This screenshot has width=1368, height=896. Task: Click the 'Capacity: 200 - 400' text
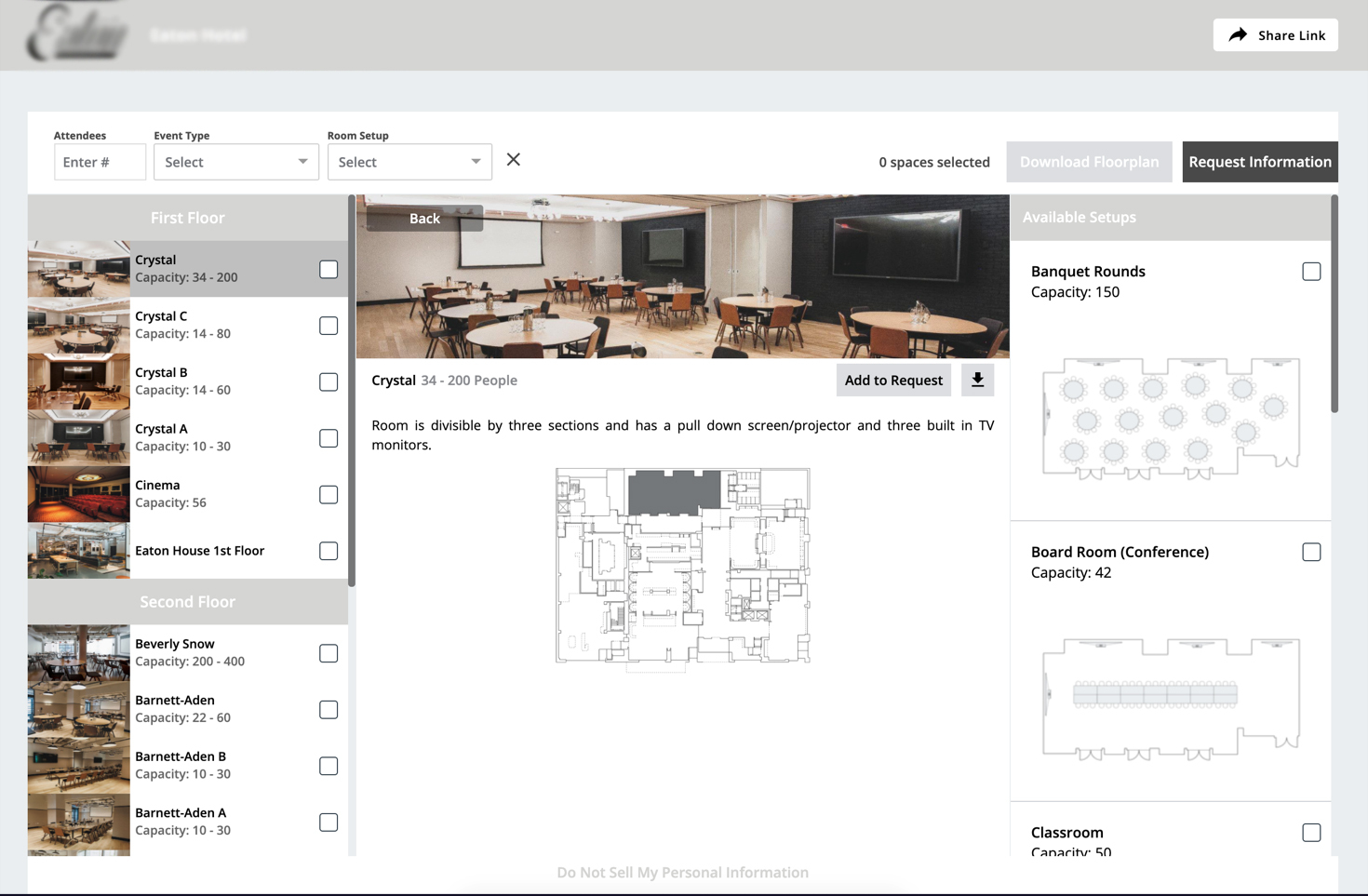pos(190,662)
